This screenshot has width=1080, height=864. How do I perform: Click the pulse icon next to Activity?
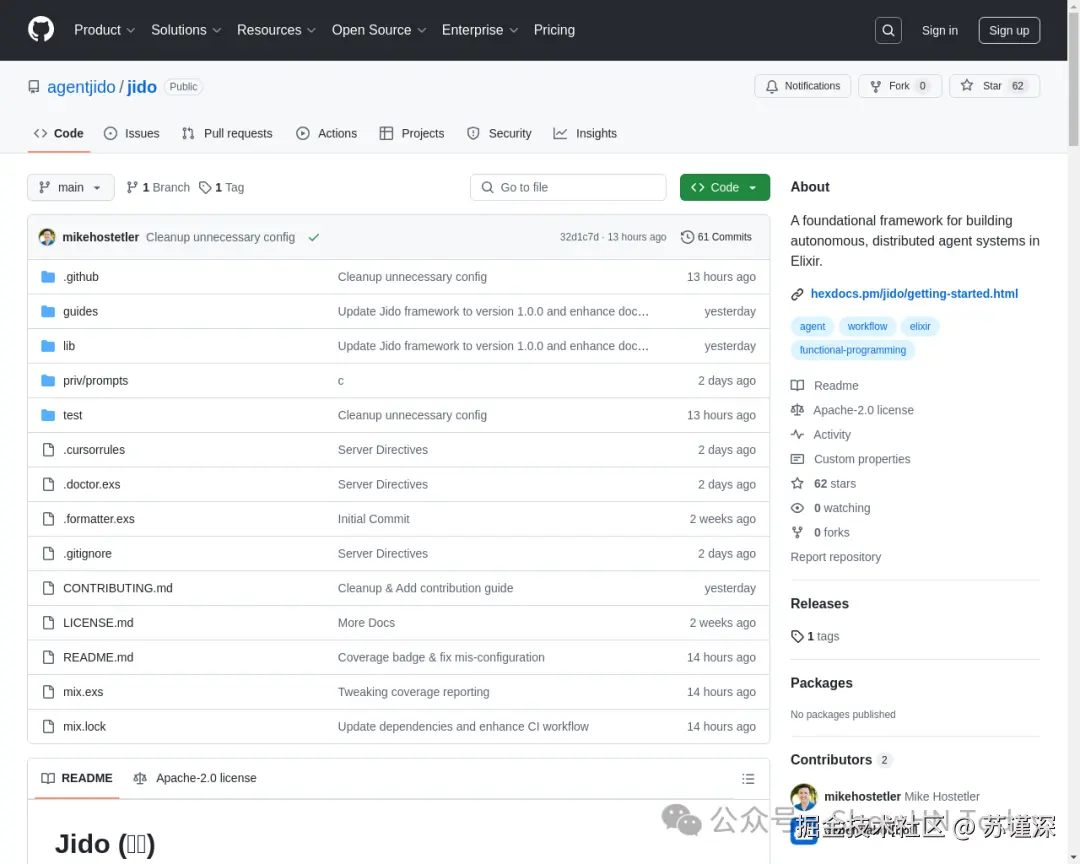[797, 435]
